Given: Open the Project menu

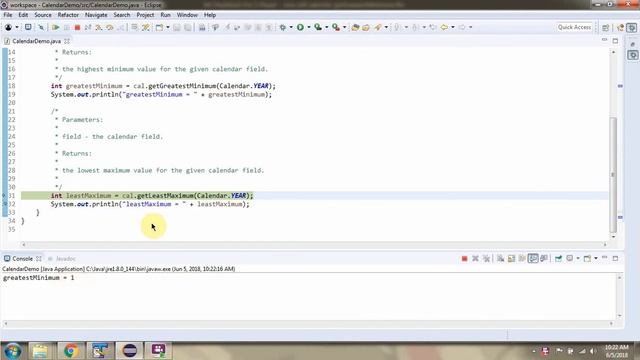Looking at the screenshot, I should pyautogui.click(x=145, y=15).
